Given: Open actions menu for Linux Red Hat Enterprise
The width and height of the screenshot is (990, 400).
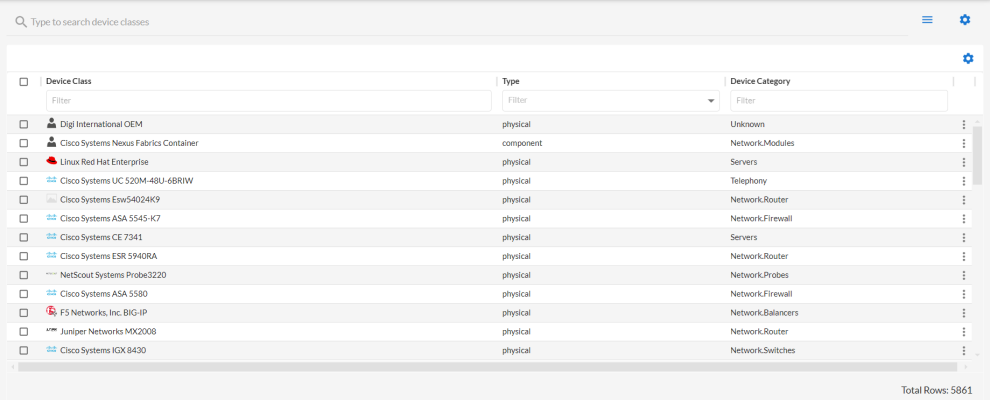Looking at the screenshot, I should point(963,162).
